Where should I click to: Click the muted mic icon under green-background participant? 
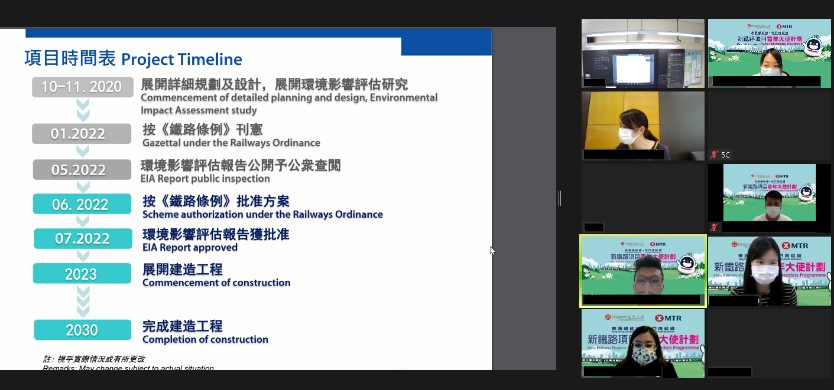click(714, 227)
